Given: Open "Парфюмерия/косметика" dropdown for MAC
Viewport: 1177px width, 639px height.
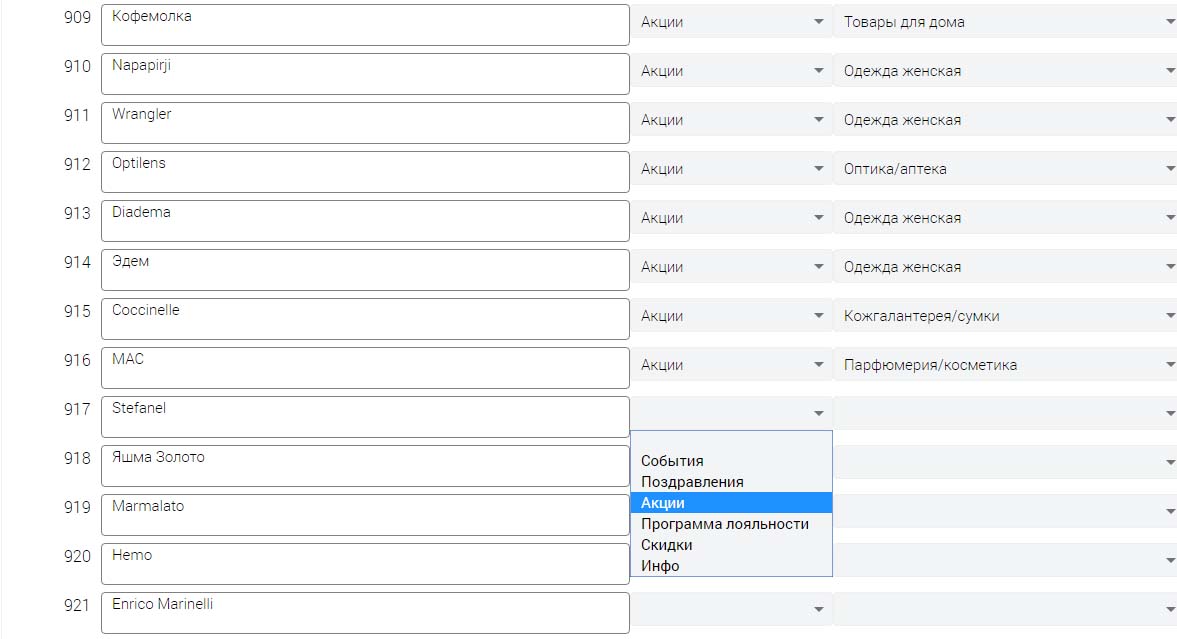Looking at the screenshot, I should 1004,365.
